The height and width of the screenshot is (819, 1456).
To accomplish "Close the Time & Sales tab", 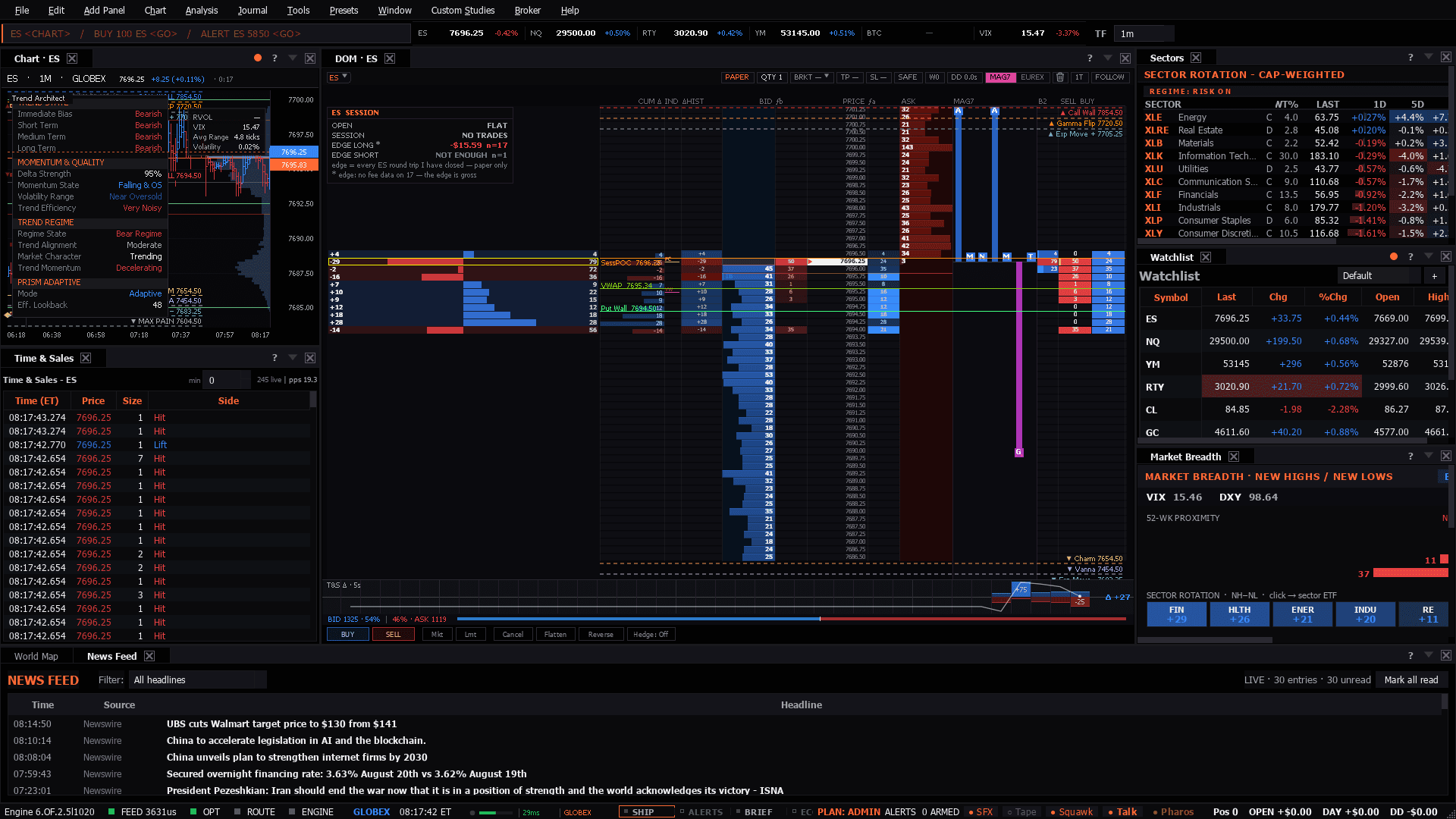I will pos(86,358).
